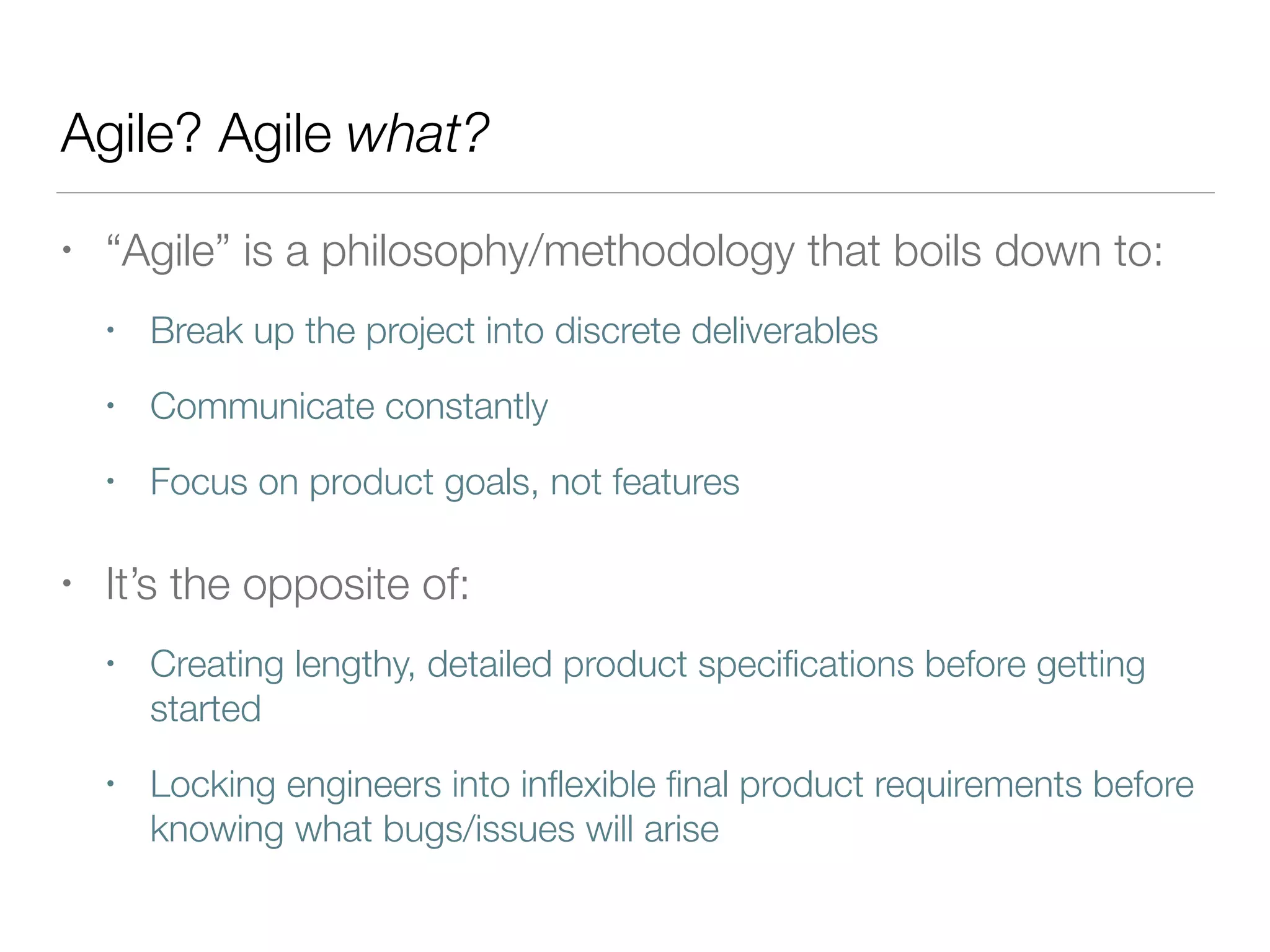Click "Focus on product goals, not features"
Screen dimensions: 1270x952
445,483
